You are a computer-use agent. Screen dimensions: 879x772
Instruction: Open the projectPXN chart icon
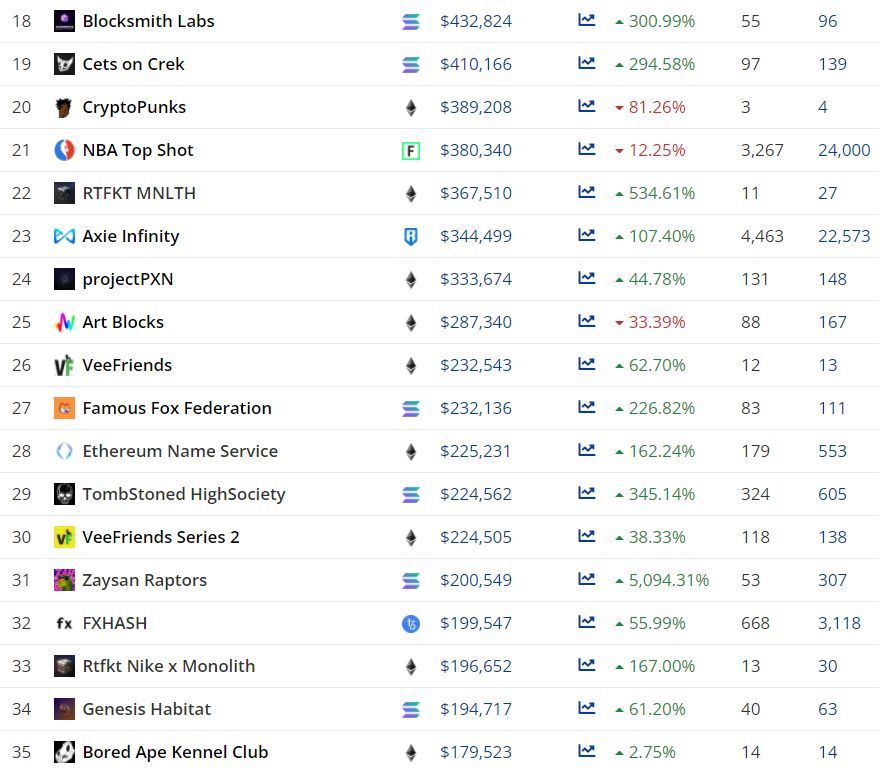tap(586, 278)
